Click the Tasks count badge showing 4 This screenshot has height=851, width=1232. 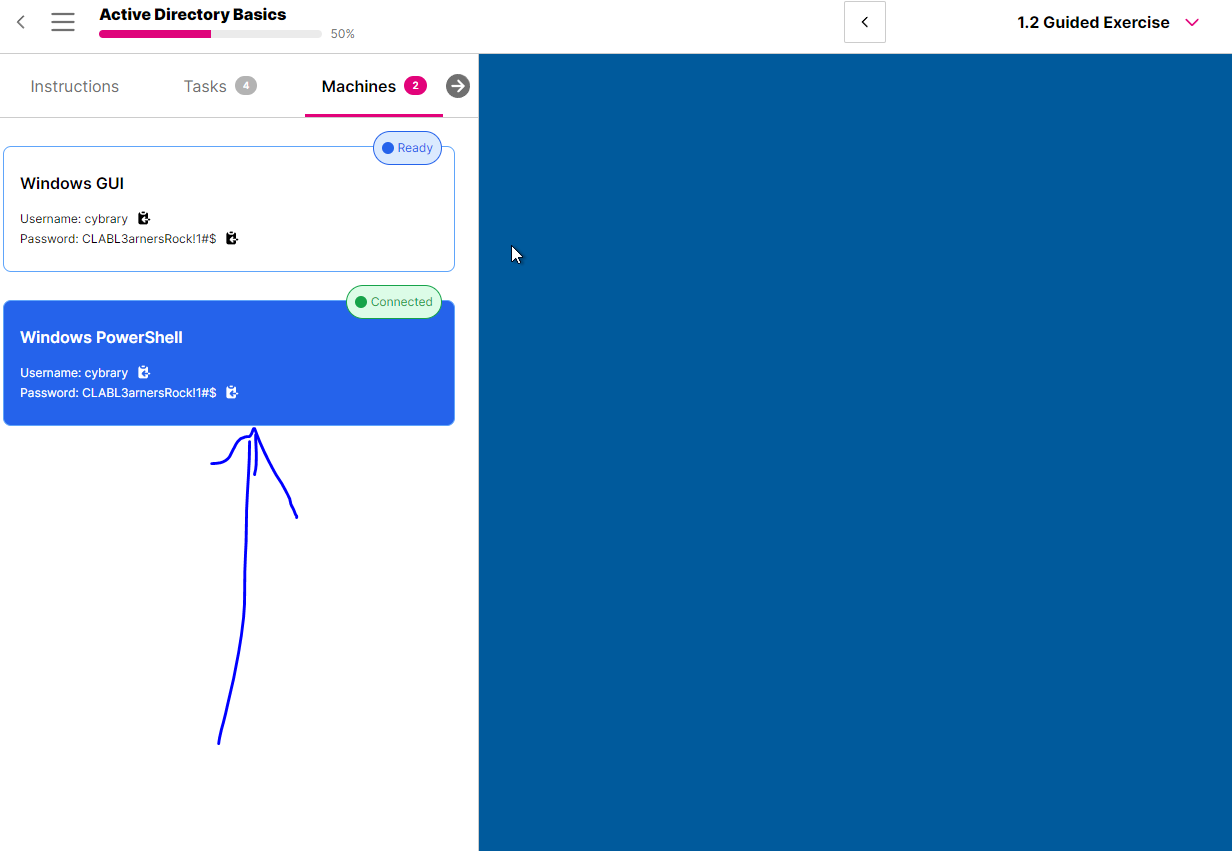click(x=246, y=86)
